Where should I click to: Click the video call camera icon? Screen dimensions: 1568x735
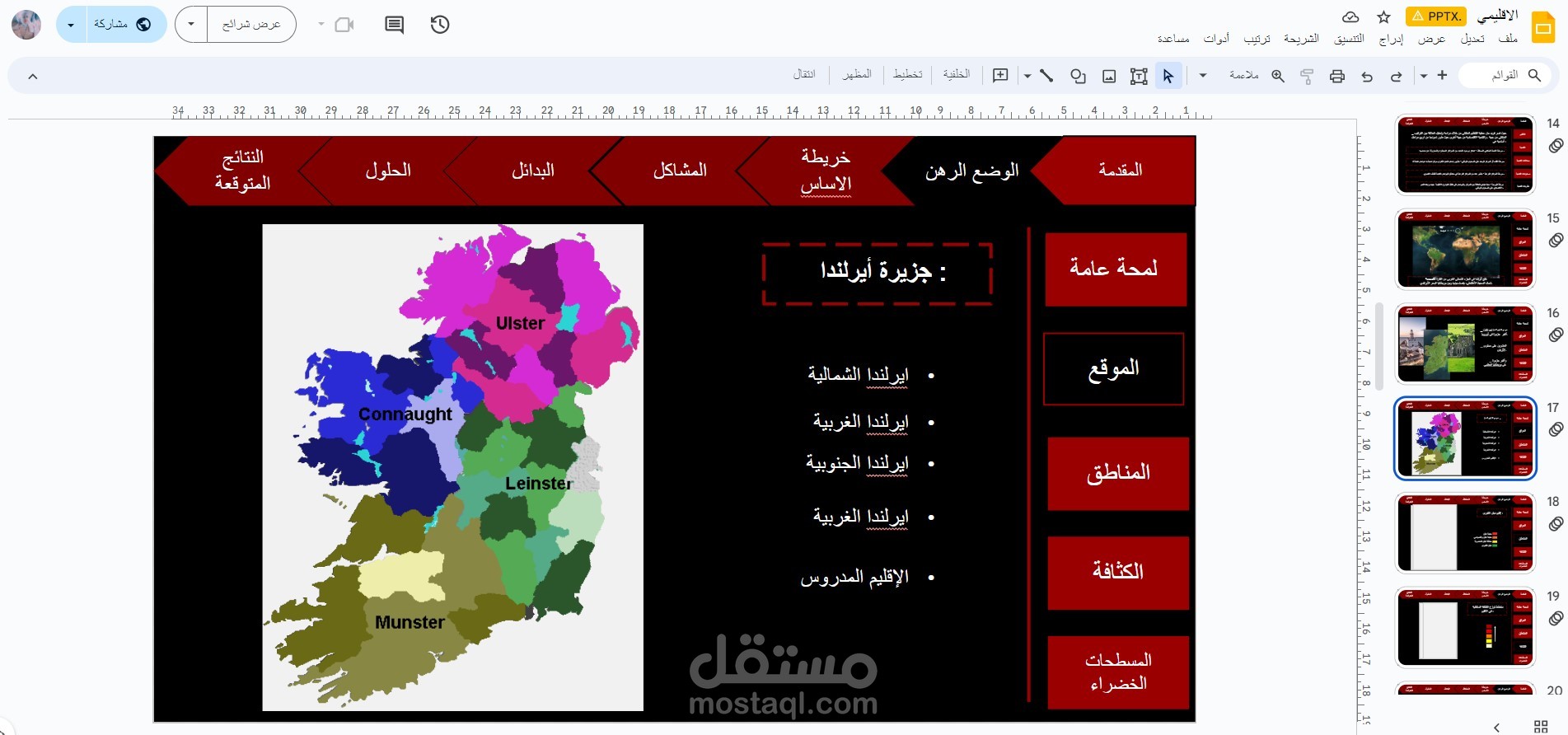(344, 25)
